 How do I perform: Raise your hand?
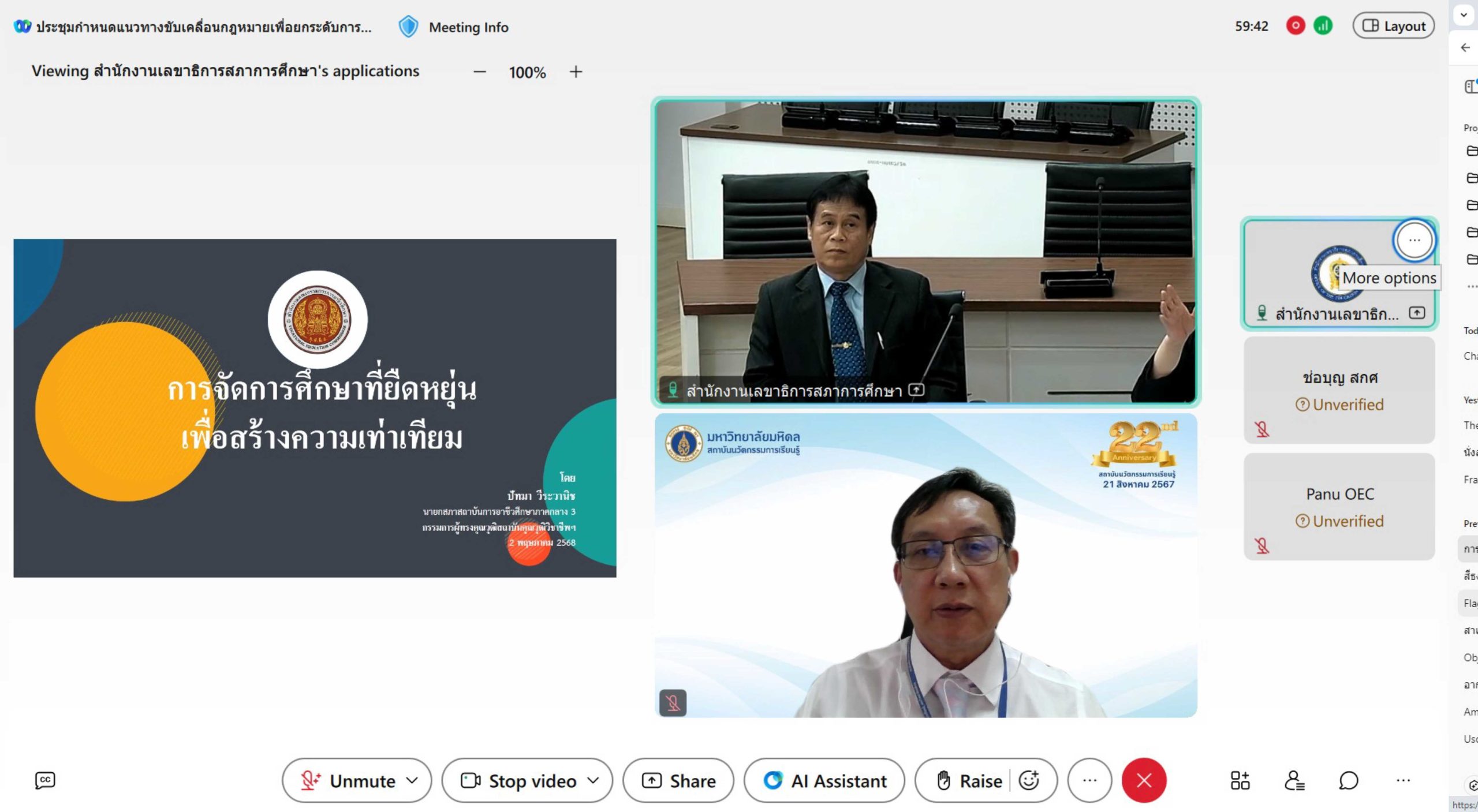pyautogui.click(x=969, y=780)
